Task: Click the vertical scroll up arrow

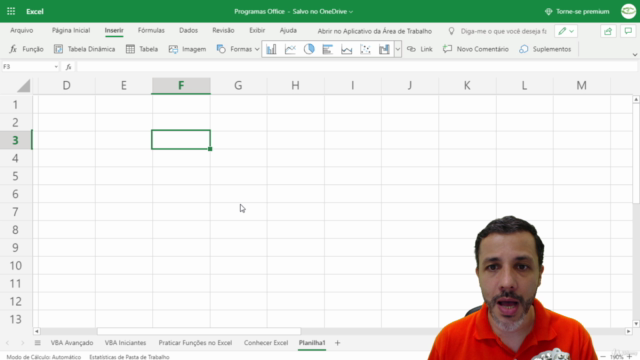Action: point(636,99)
